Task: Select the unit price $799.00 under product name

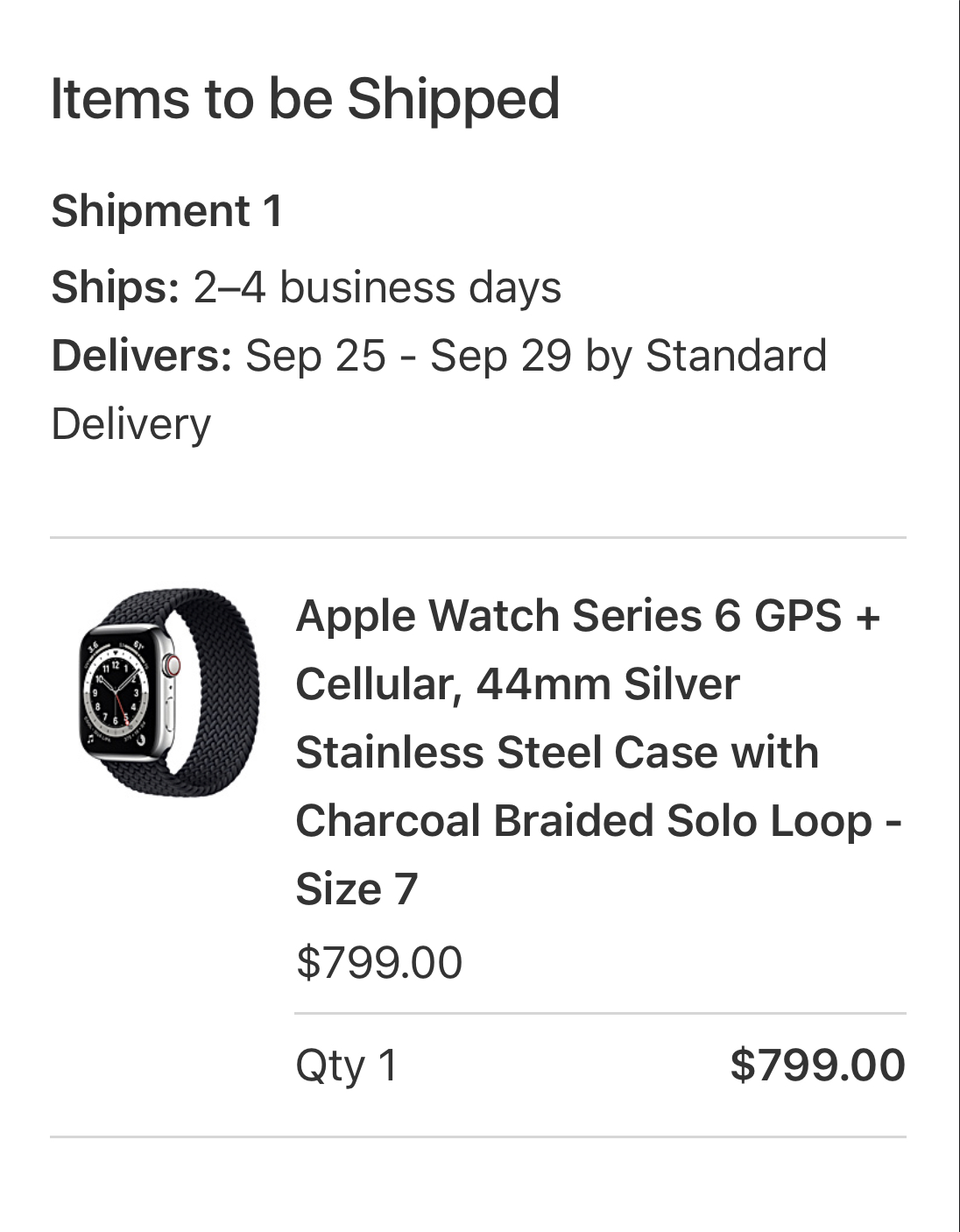Action: 379,963
